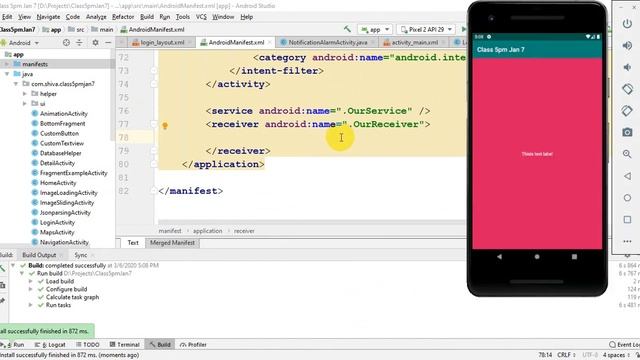Open the Pixel 2 API 29 device dropdown
Screen dimensions: 640x360
[426, 29]
